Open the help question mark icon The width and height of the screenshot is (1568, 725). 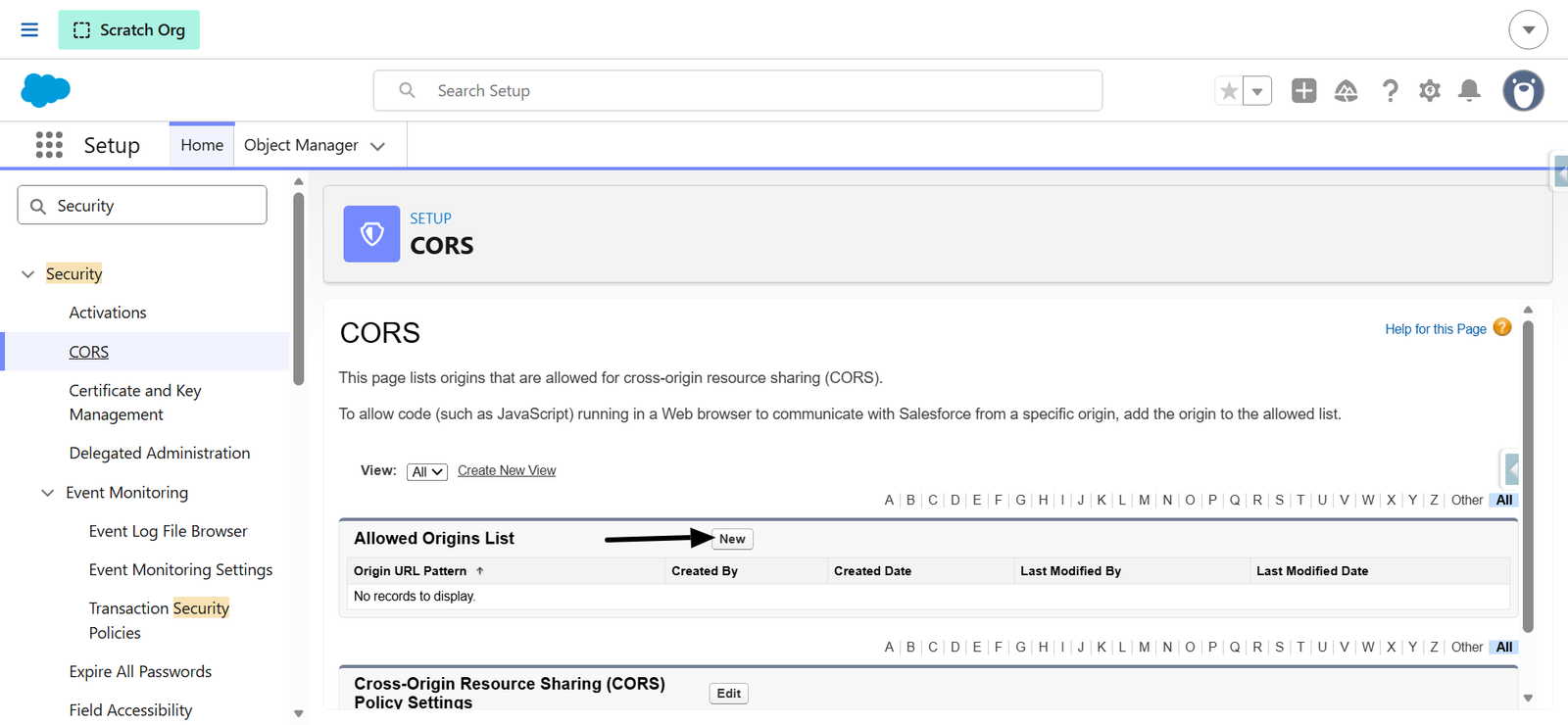(1390, 91)
